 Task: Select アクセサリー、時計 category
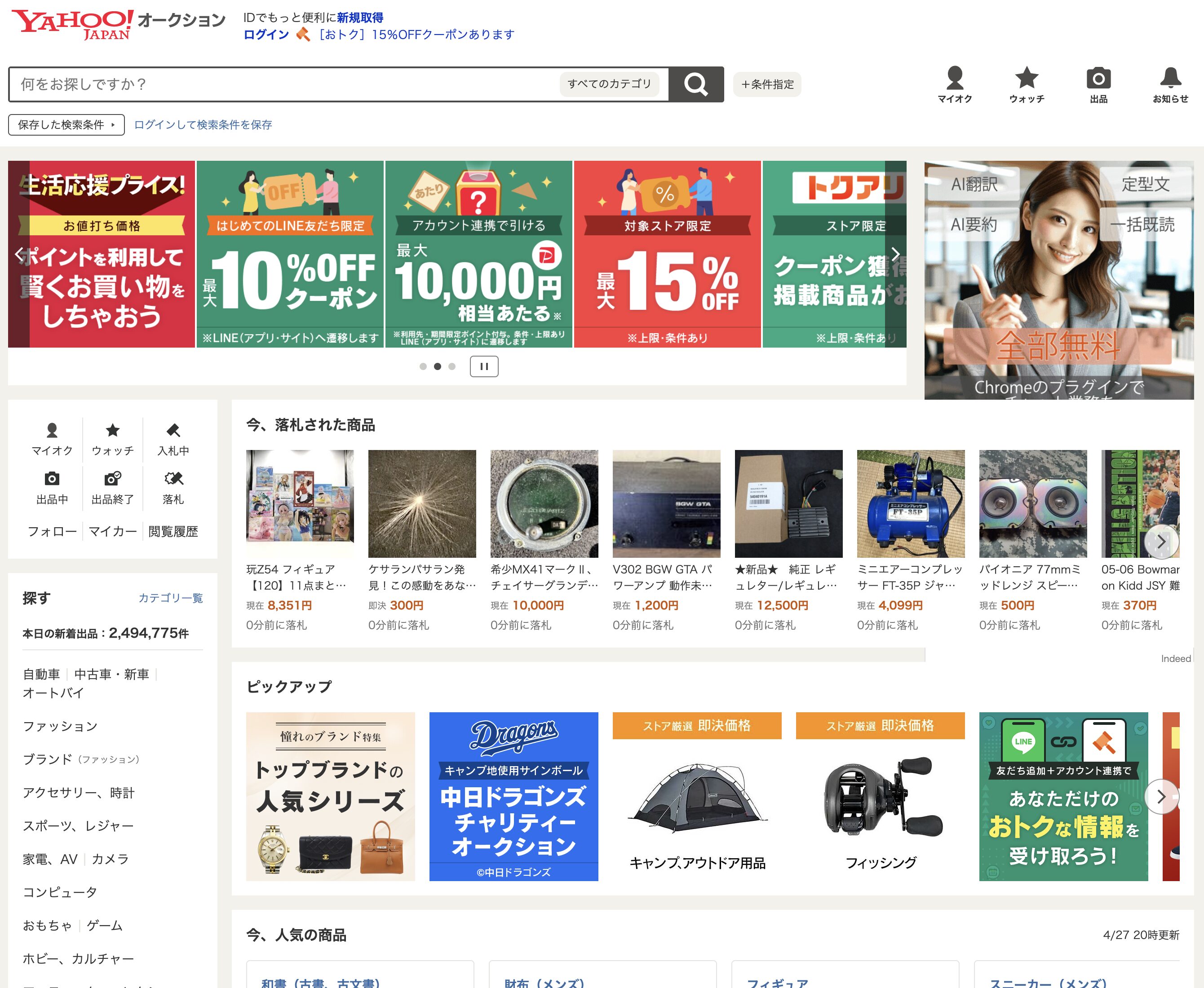pos(79,793)
